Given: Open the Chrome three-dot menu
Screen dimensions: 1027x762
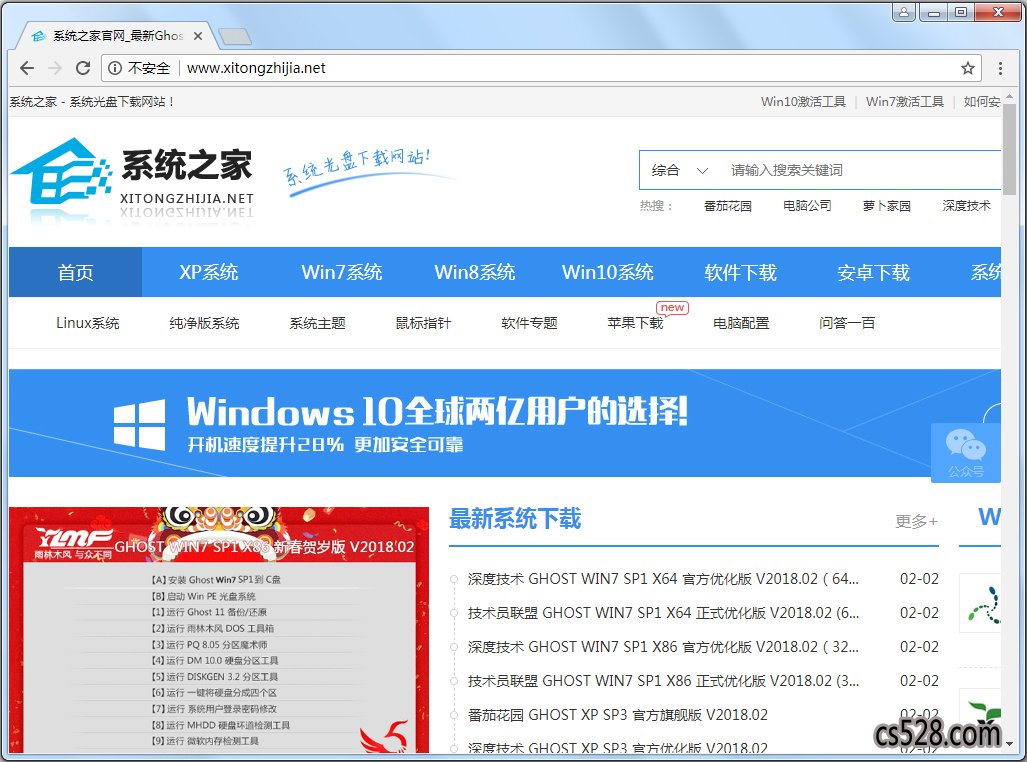Looking at the screenshot, I should pyautogui.click(x=1000, y=68).
